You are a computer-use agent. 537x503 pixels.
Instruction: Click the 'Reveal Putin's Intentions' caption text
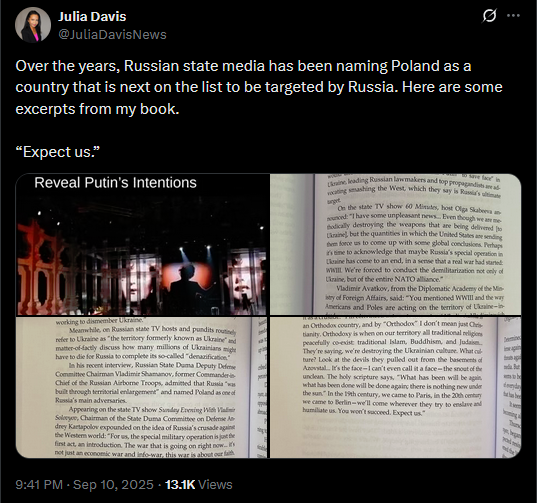[x=115, y=183]
